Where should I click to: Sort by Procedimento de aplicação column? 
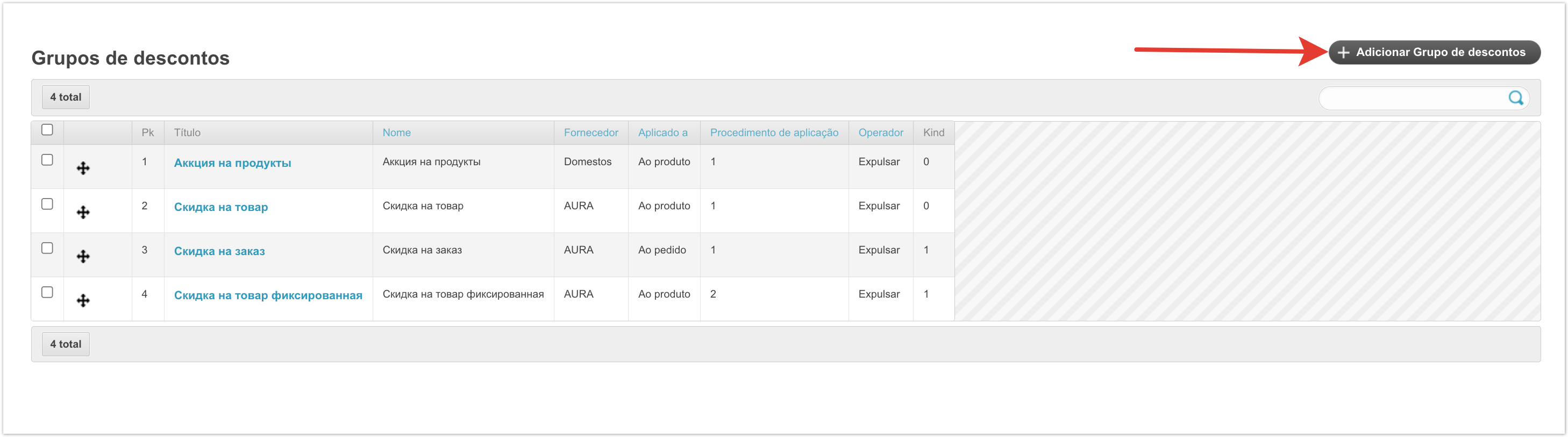(774, 133)
